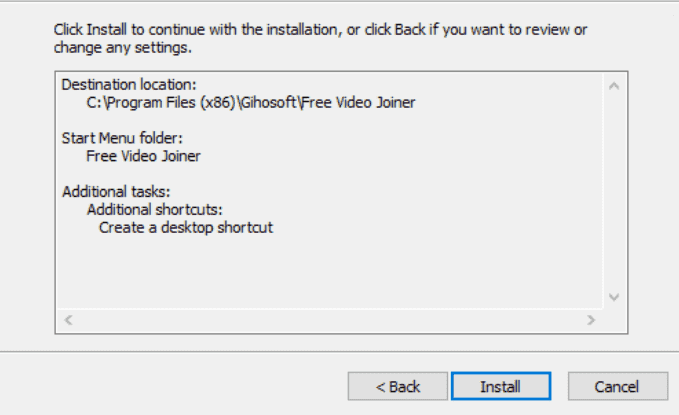679x415 pixels.
Task: Click the Install button to begin installation
Action: [x=501, y=386]
